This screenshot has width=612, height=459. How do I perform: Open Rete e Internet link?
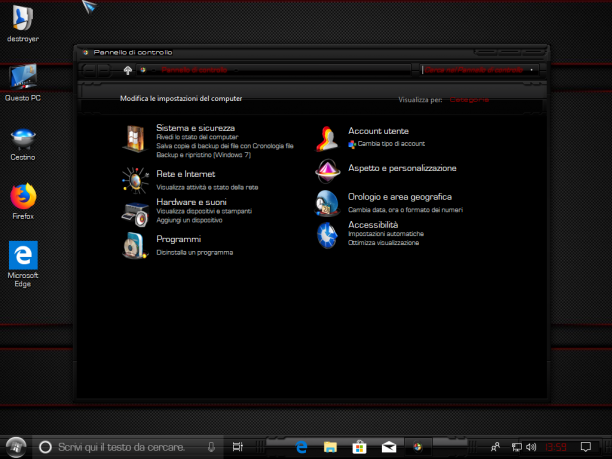point(185,174)
